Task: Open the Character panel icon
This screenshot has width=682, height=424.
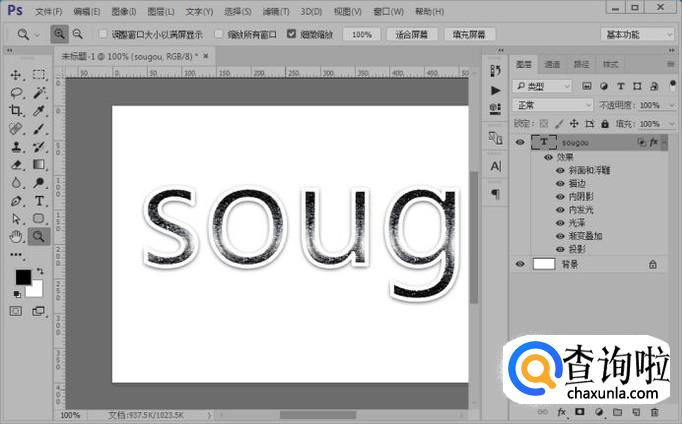Action: tap(495, 165)
